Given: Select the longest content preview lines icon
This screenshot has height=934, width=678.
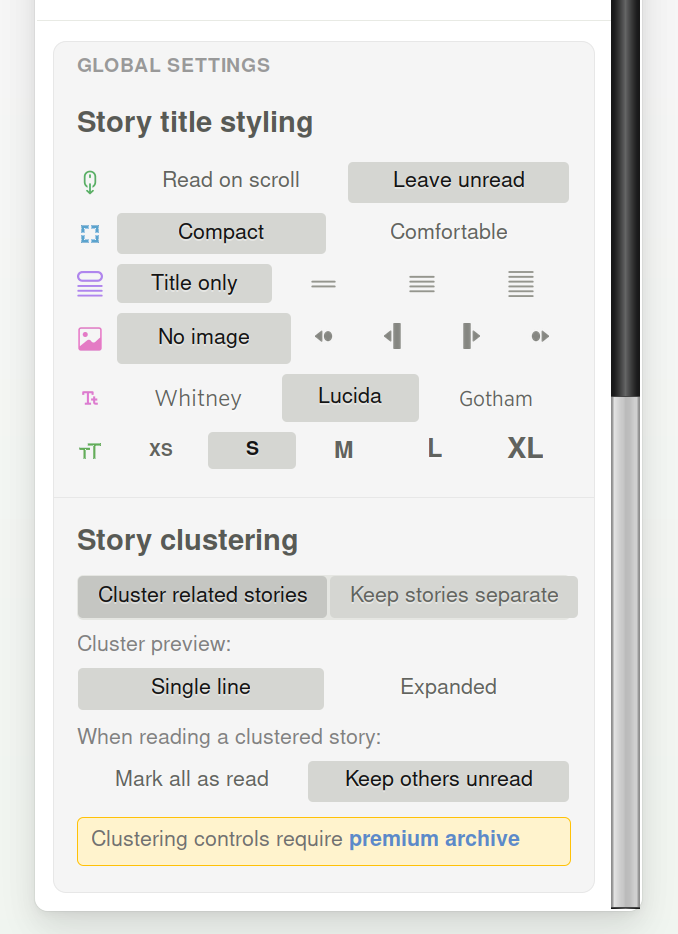Looking at the screenshot, I should (x=521, y=284).
